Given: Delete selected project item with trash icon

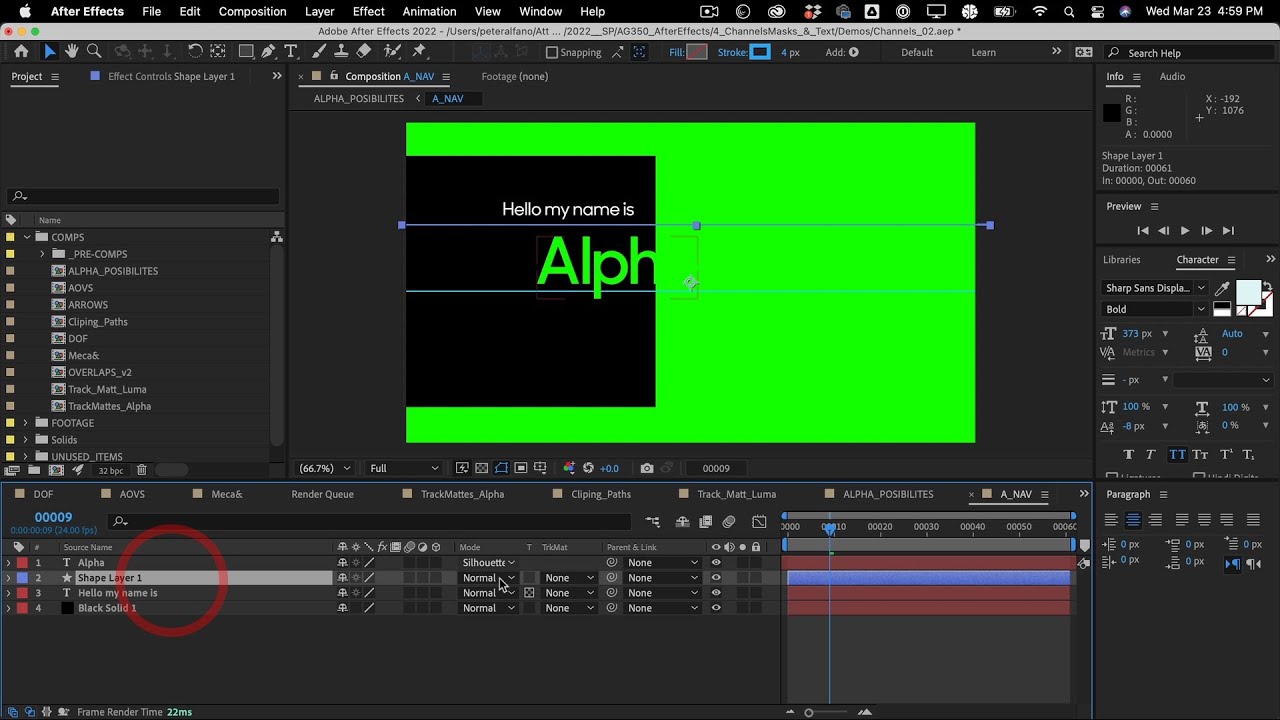Looking at the screenshot, I should (142, 470).
